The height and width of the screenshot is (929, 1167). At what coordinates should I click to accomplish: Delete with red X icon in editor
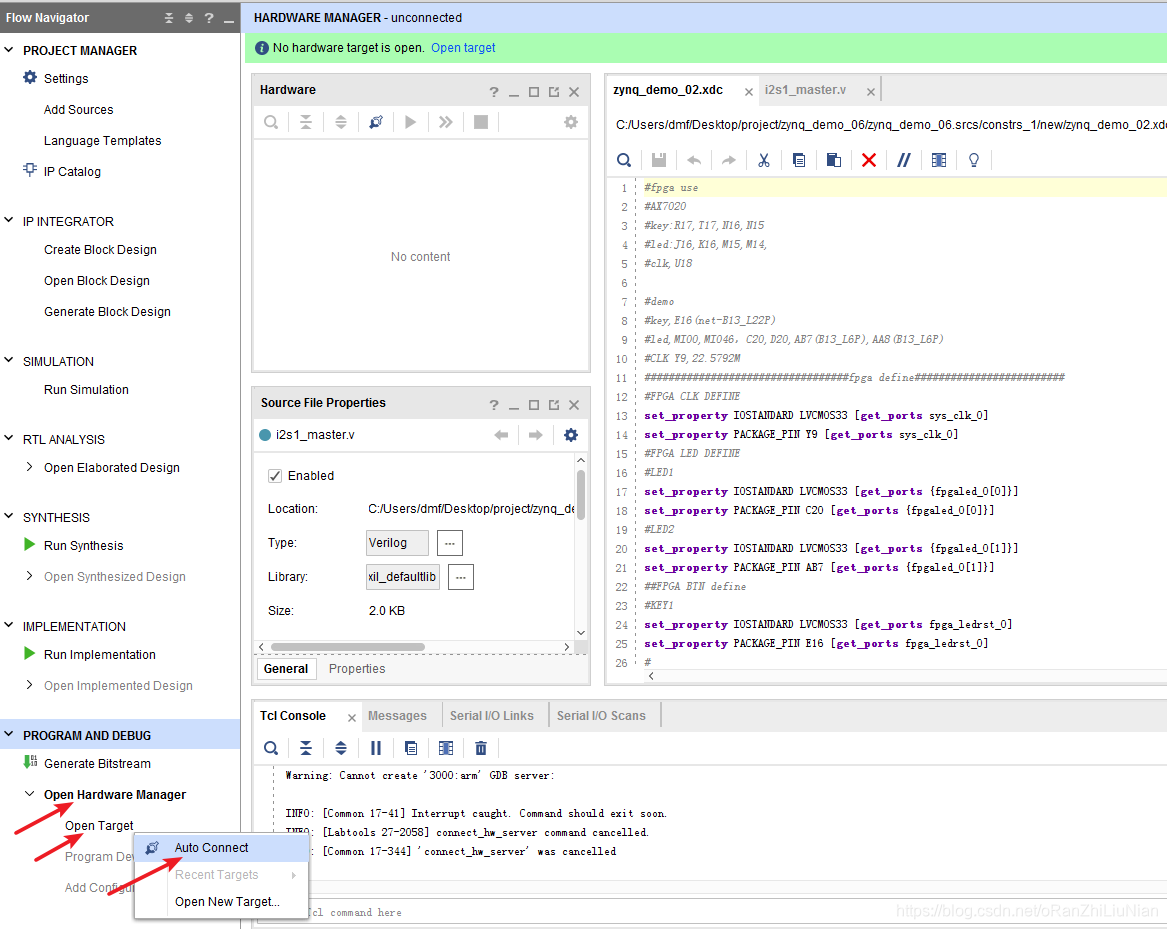coord(869,160)
